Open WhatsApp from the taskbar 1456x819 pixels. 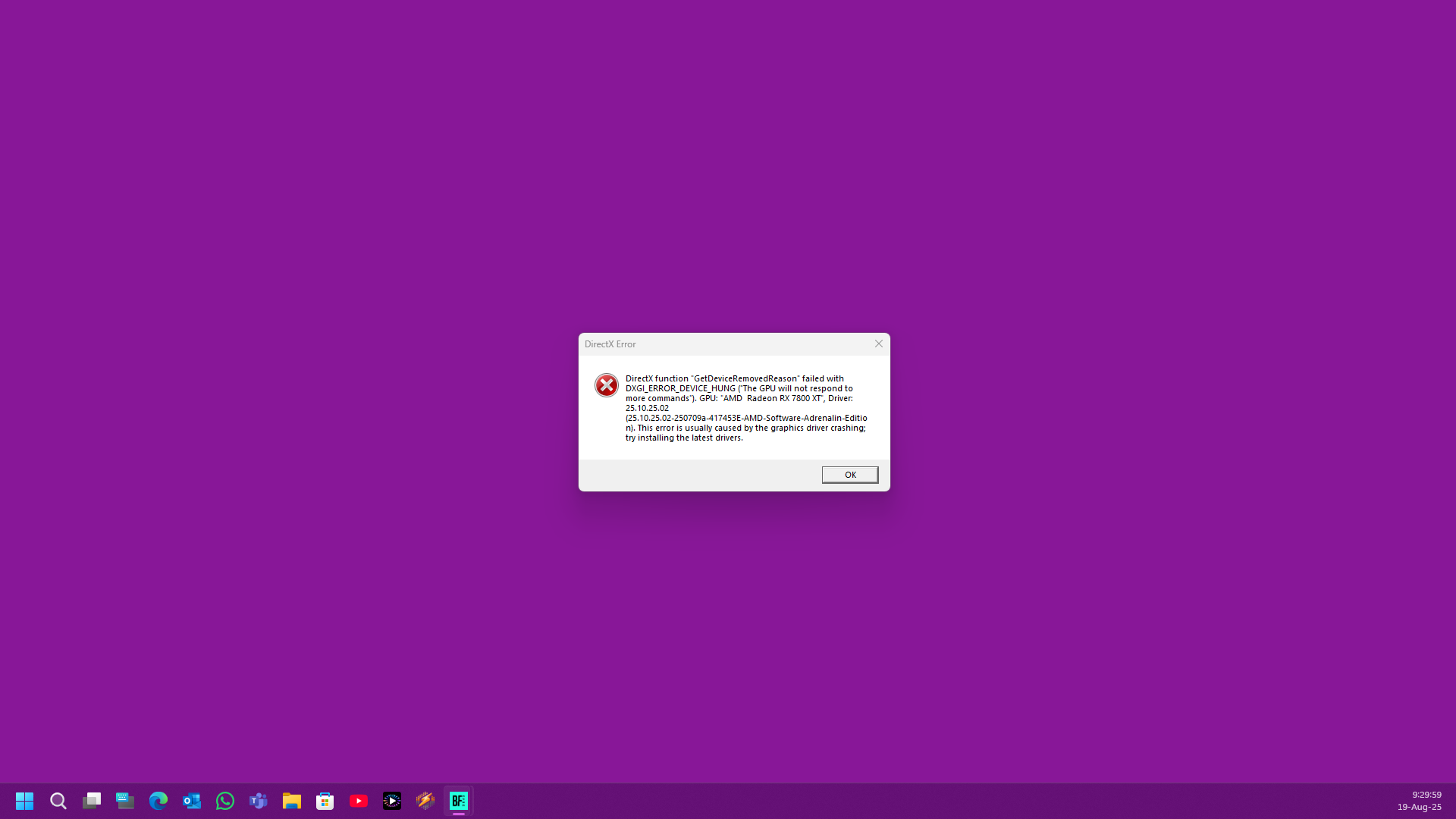click(x=225, y=801)
